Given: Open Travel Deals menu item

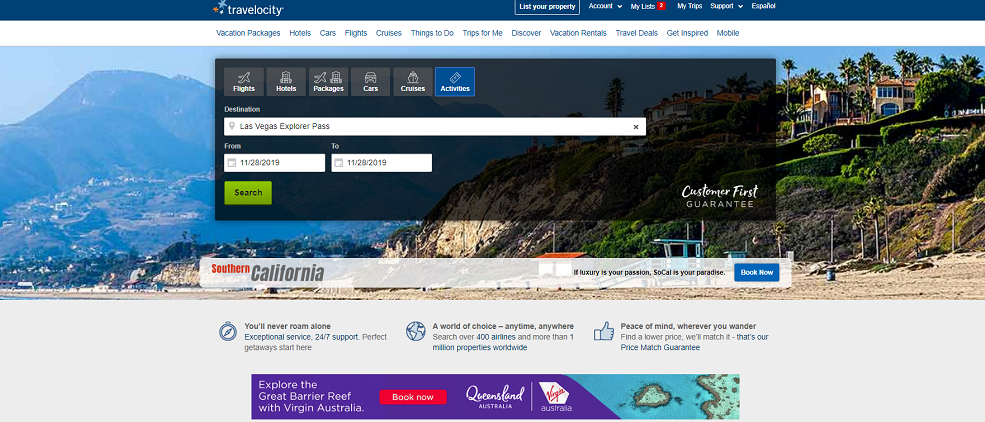Looking at the screenshot, I should (x=636, y=33).
